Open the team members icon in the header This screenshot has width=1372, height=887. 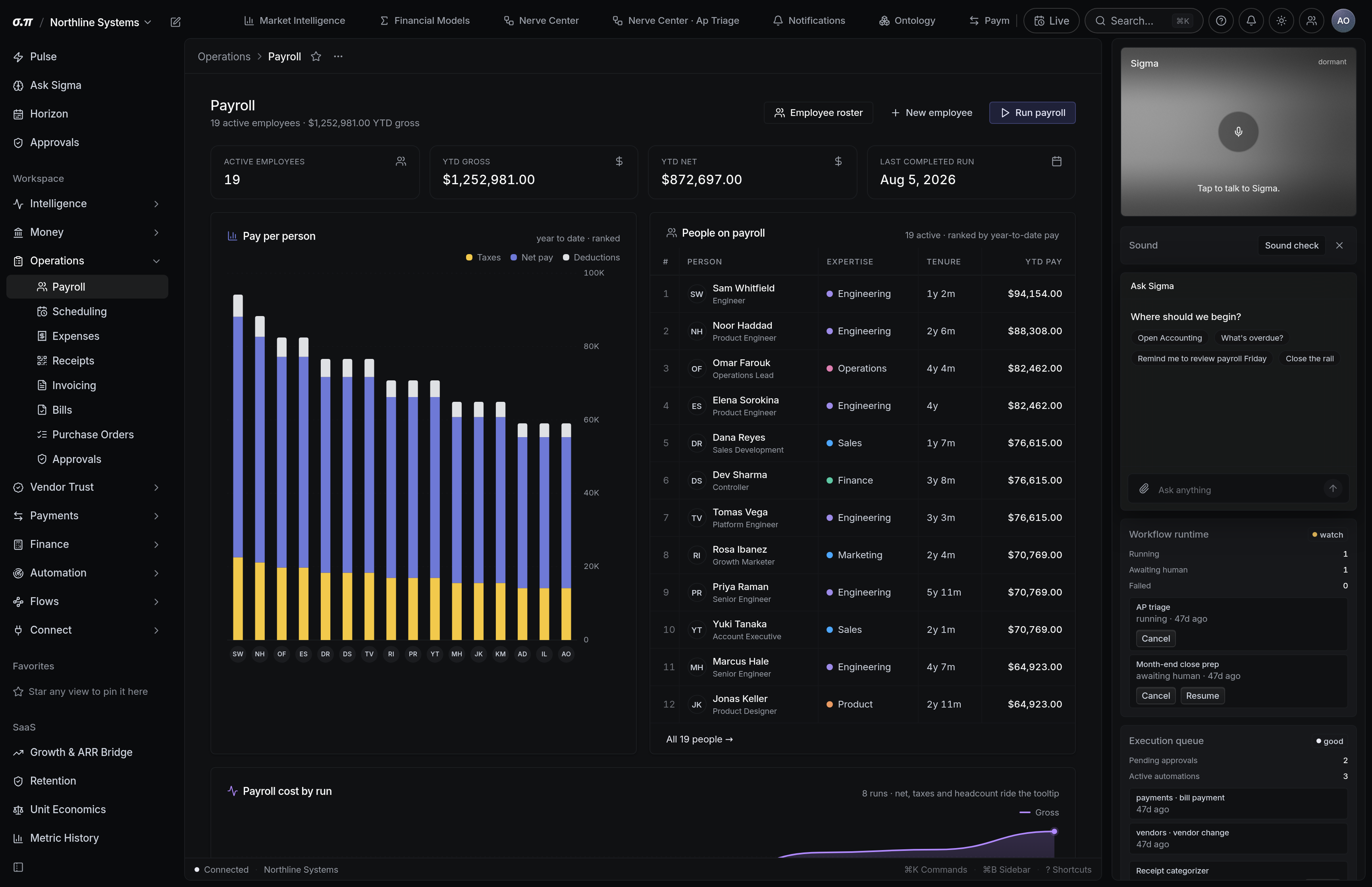click(1311, 21)
